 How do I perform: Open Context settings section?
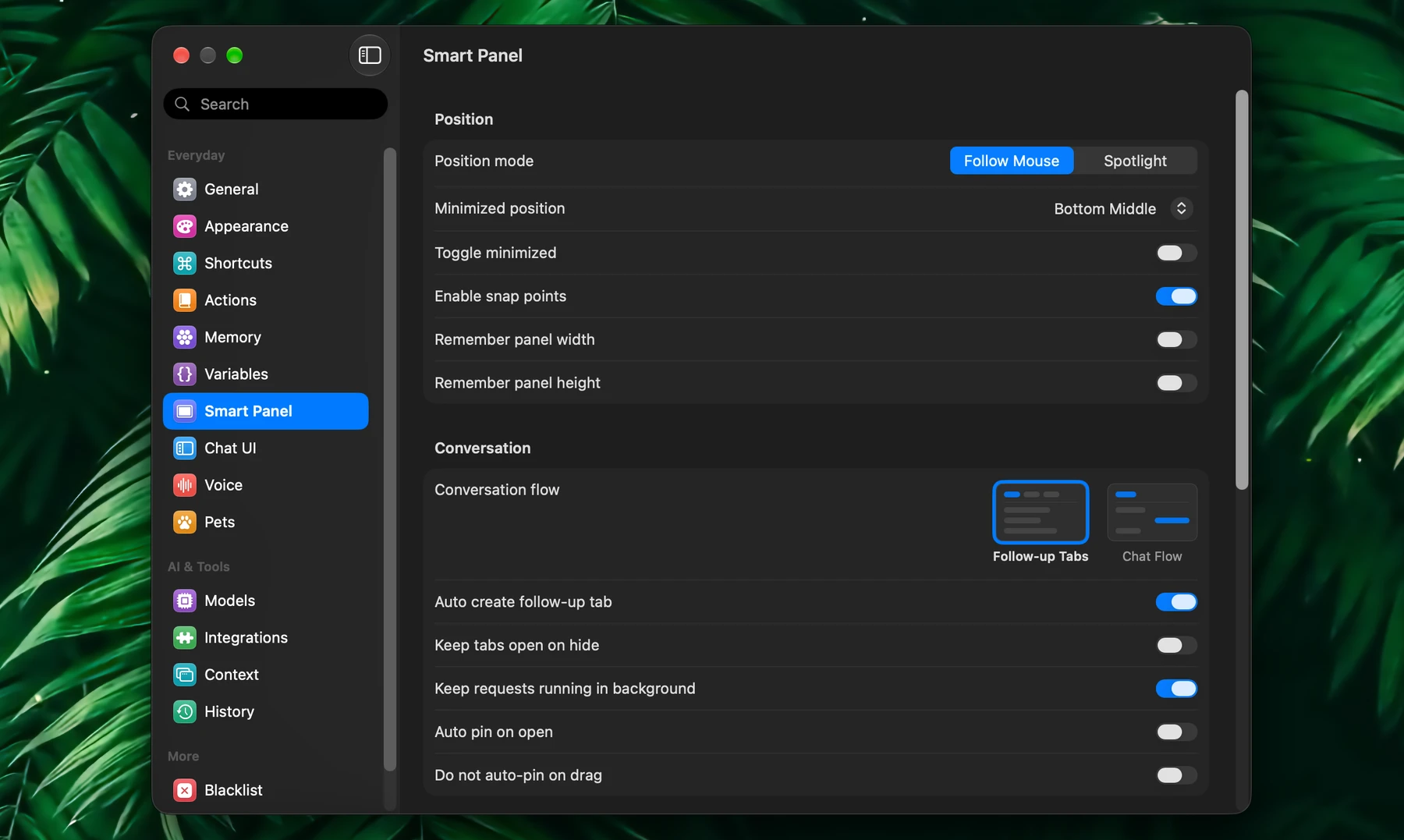pos(265,675)
